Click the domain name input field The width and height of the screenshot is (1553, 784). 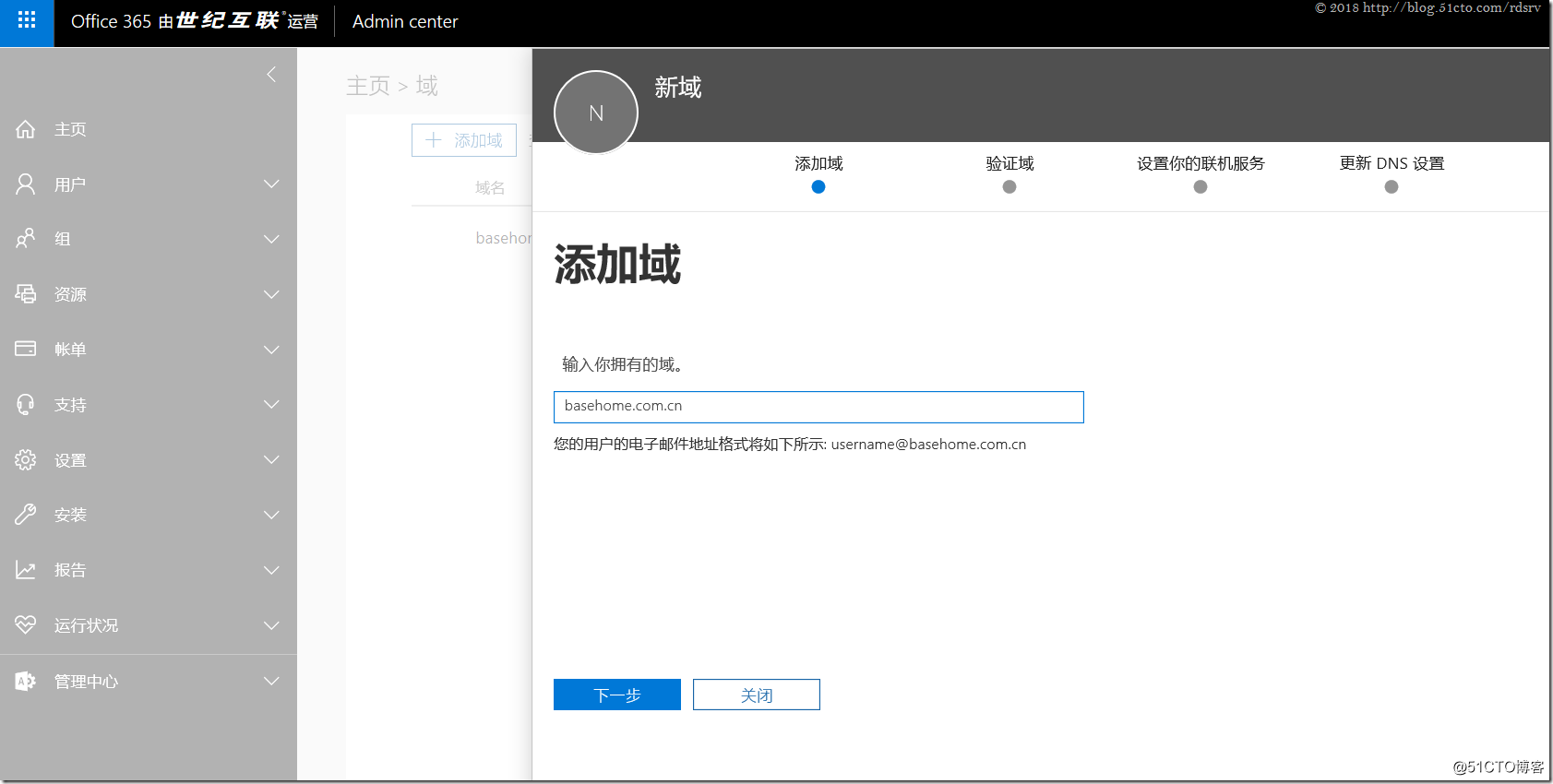[x=818, y=407]
